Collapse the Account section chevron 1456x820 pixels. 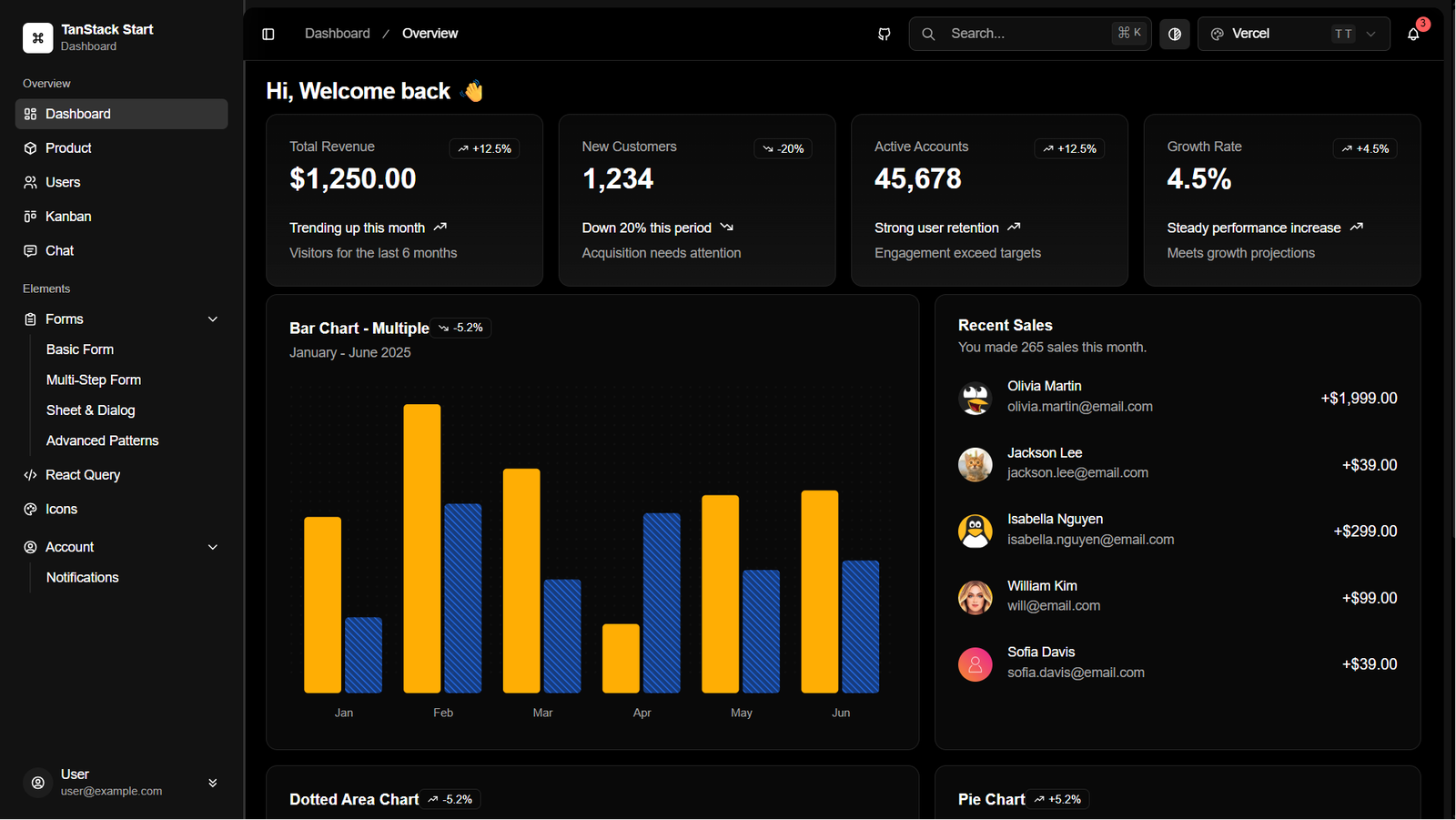[x=213, y=547]
